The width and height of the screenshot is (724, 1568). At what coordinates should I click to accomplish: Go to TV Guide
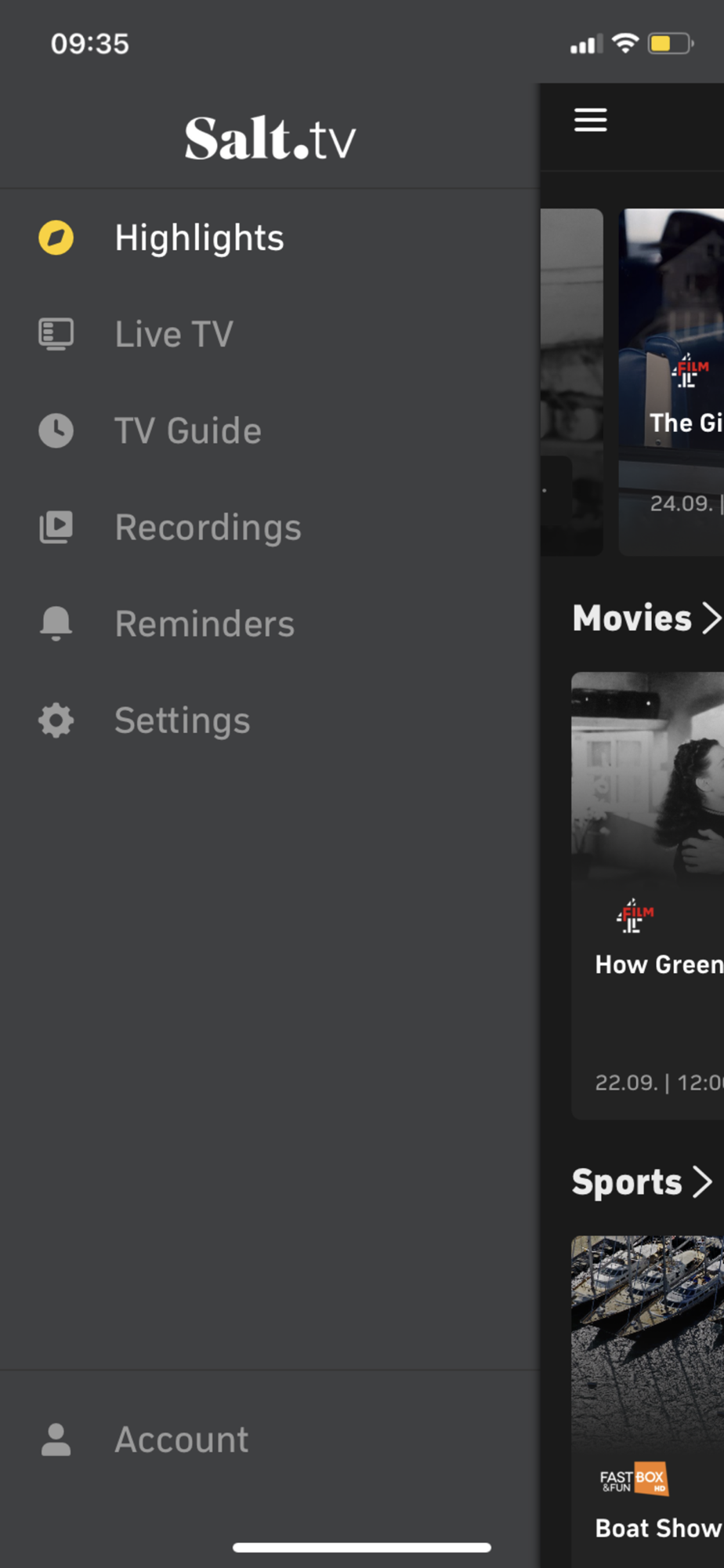(270, 430)
